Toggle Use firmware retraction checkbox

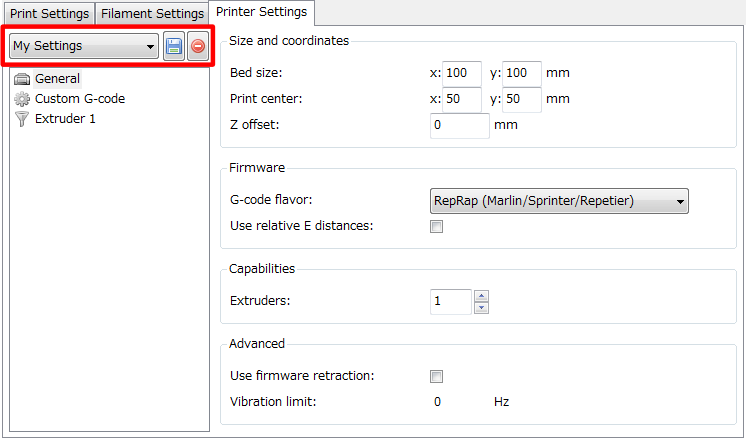436,377
